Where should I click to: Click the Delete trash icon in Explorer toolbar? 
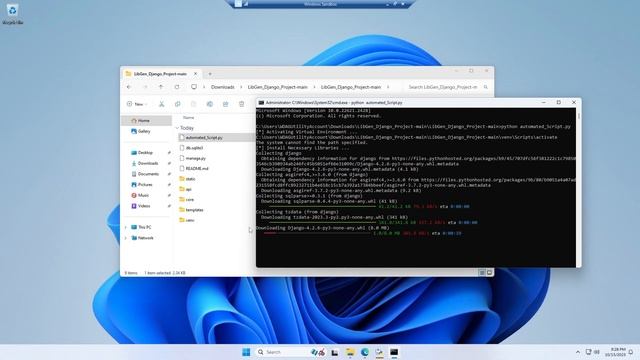click(x=242, y=104)
